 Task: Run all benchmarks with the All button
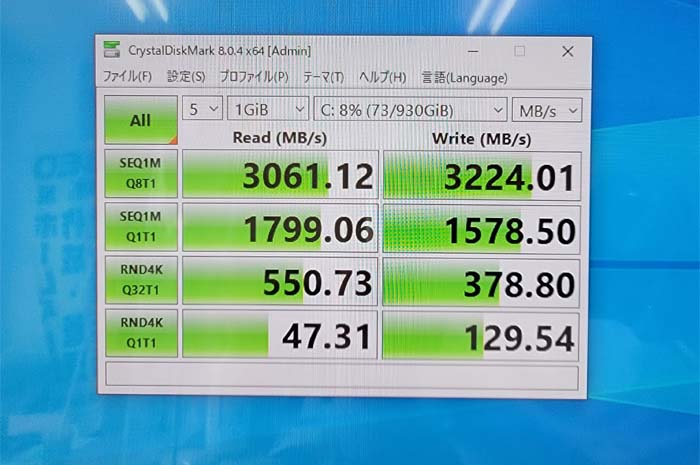141,120
